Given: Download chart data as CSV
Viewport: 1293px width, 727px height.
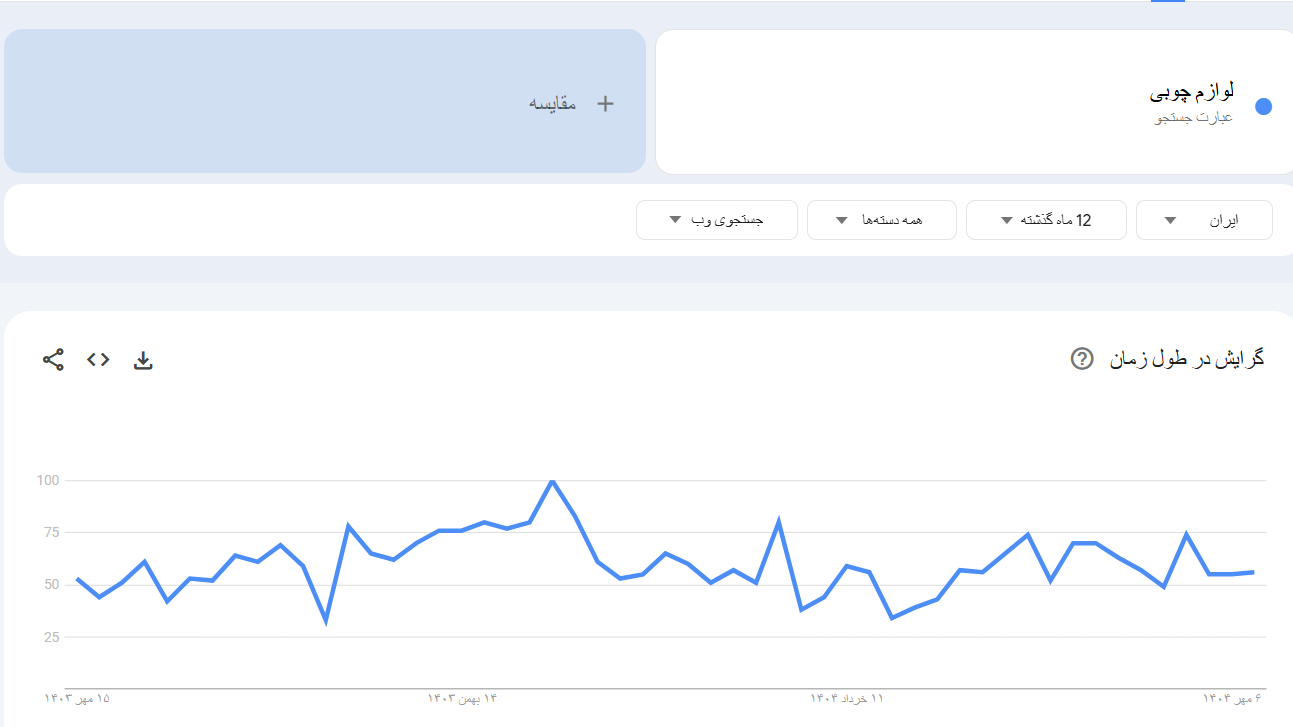Looking at the screenshot, I should point(143,360).
